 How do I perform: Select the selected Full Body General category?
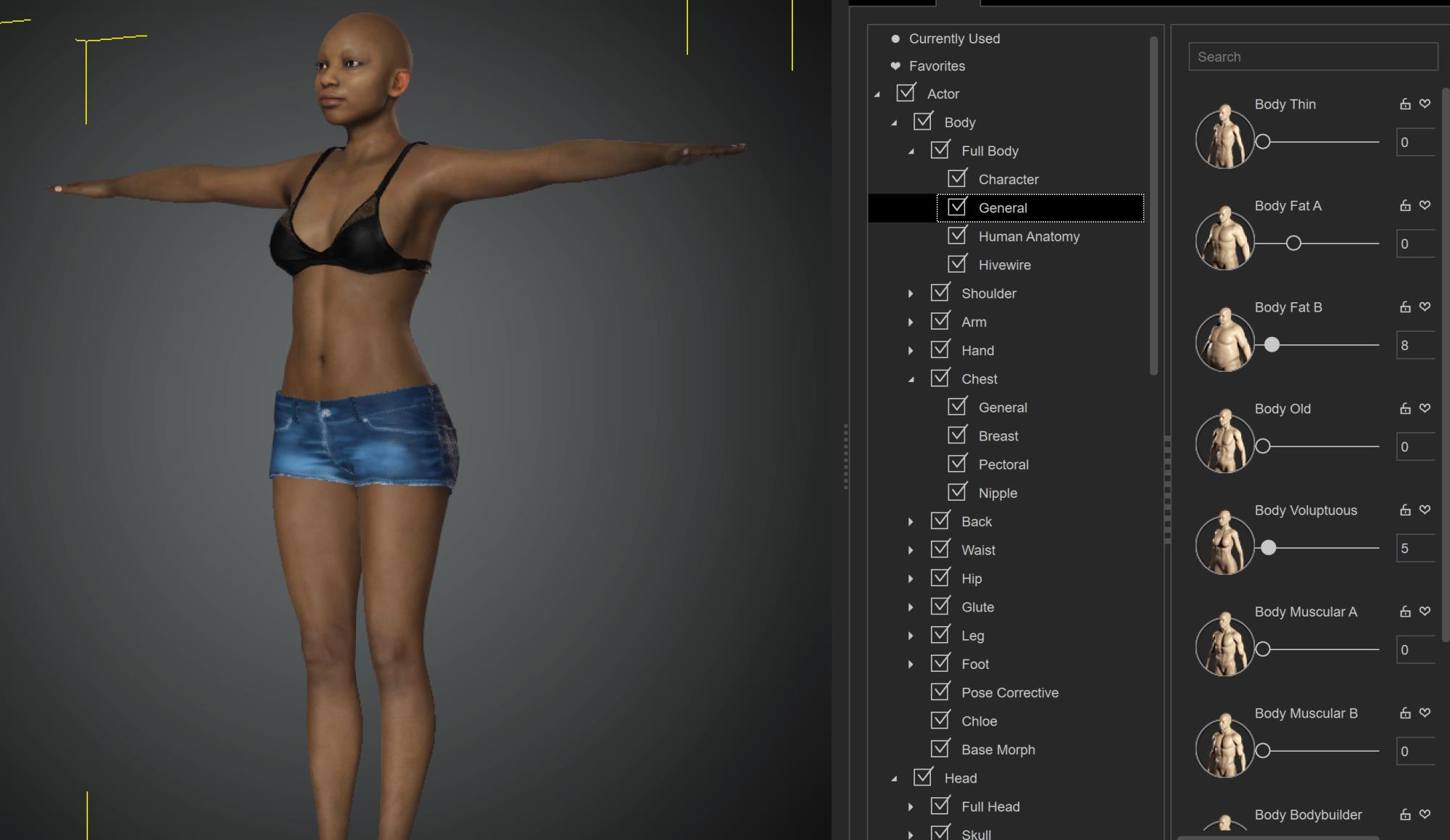tap(1003, 208)
